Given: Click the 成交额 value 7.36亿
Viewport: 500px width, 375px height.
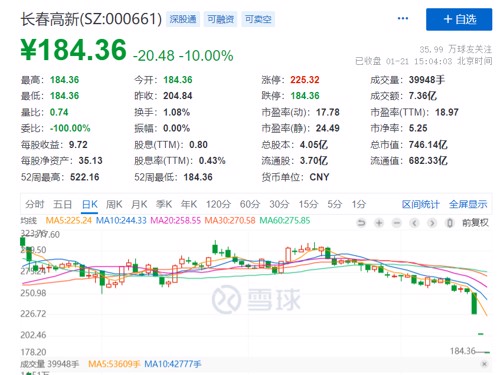Looking at the screenshot, I should (423, 96).
